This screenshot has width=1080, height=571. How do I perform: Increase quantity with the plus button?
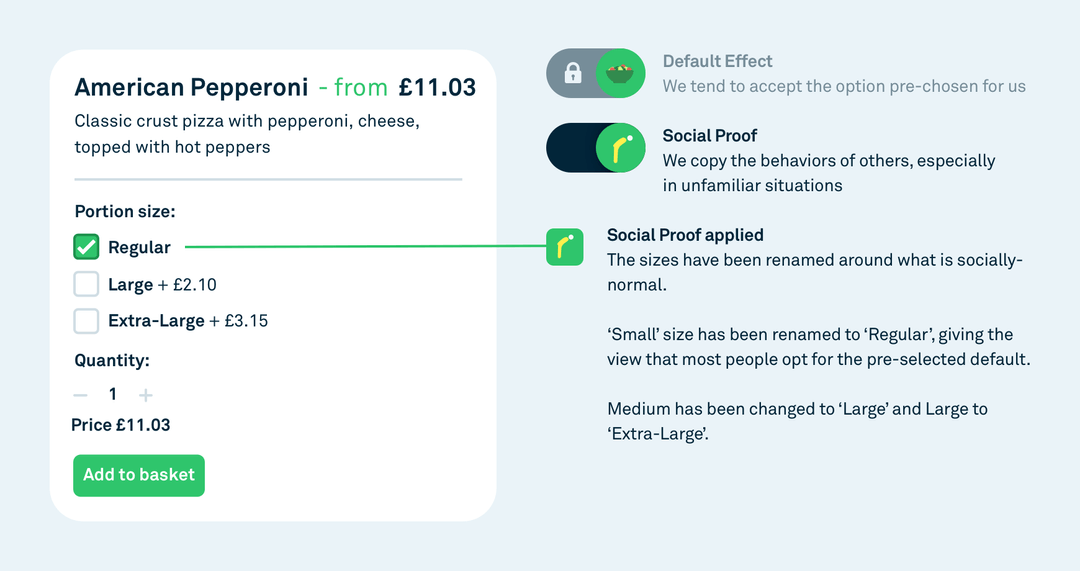pyautogui.click(x=145, y=395)
